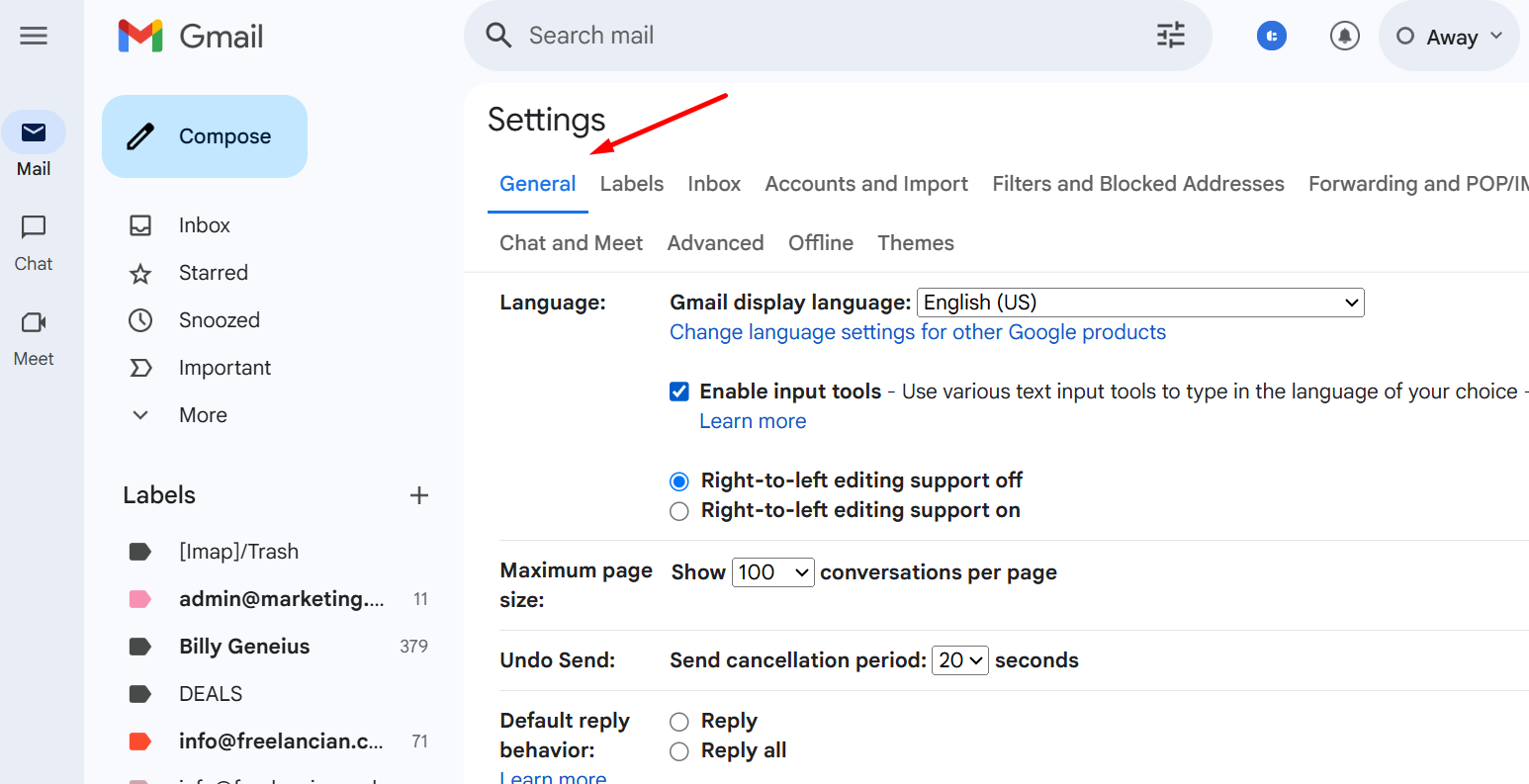The width and height of the screenshot is (1529, 784).
Task: Create a new label with the plus icon
Action: coord(419,495)
